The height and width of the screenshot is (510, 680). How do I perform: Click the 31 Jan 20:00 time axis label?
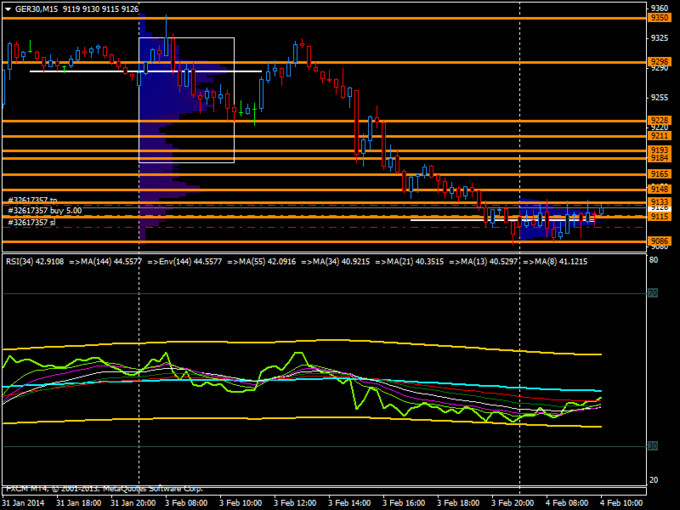pos(133,501)
